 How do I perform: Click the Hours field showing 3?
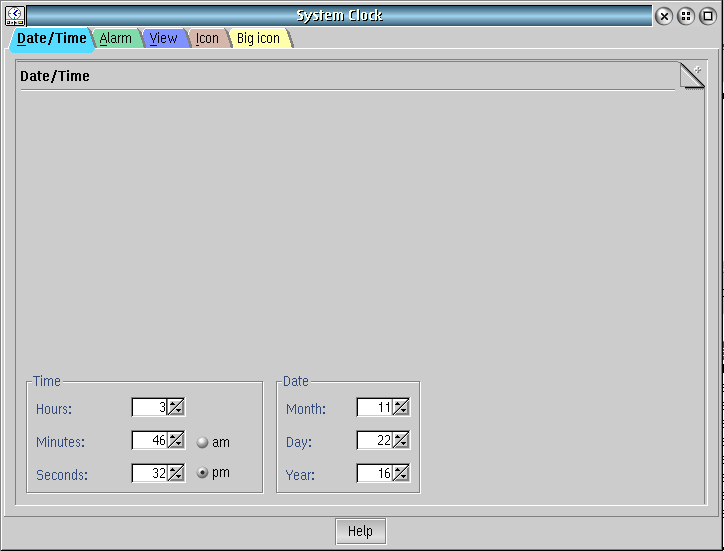tap(150, 407)
